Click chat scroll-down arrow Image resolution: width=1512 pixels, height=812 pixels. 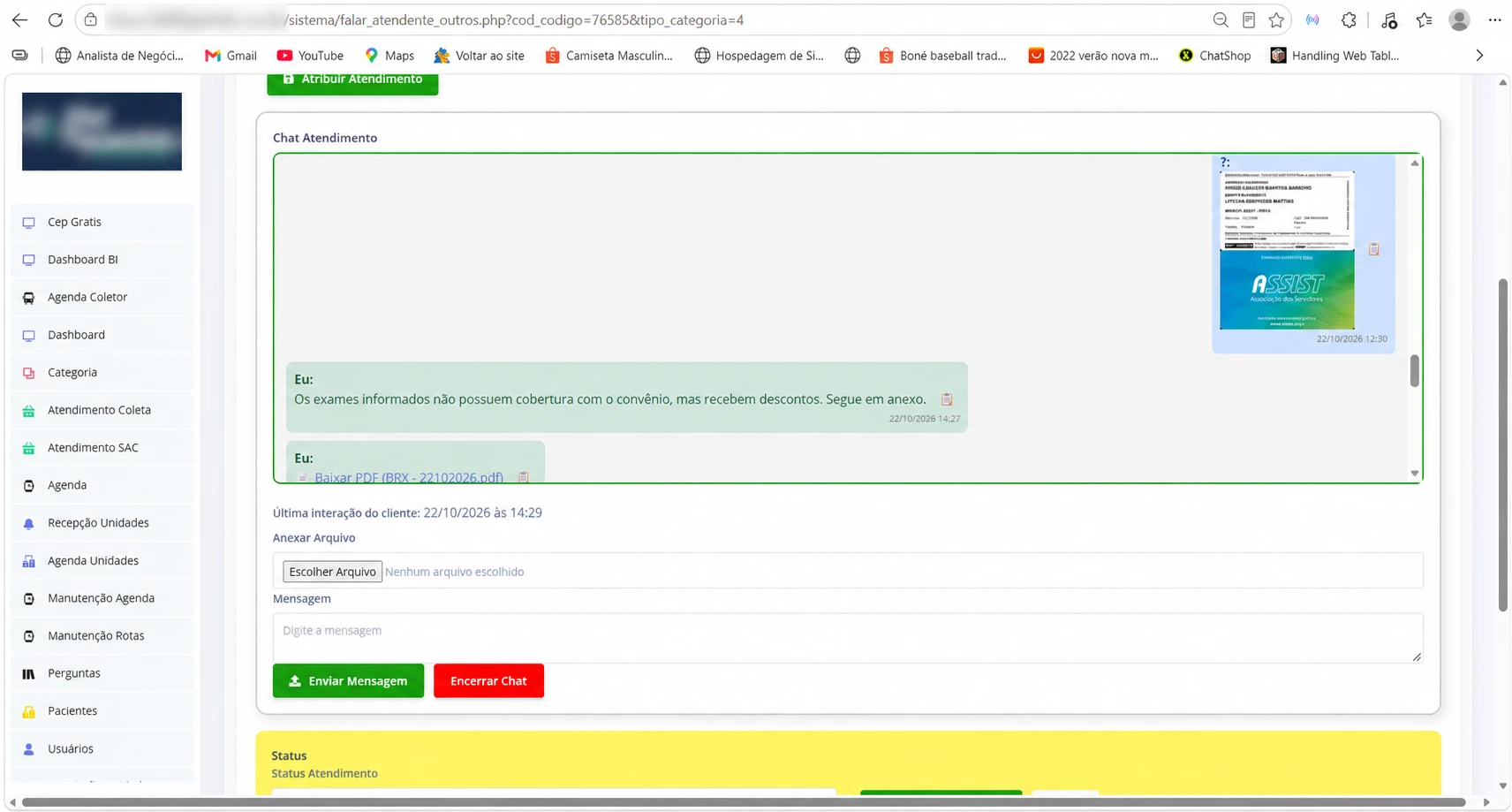1414,474
